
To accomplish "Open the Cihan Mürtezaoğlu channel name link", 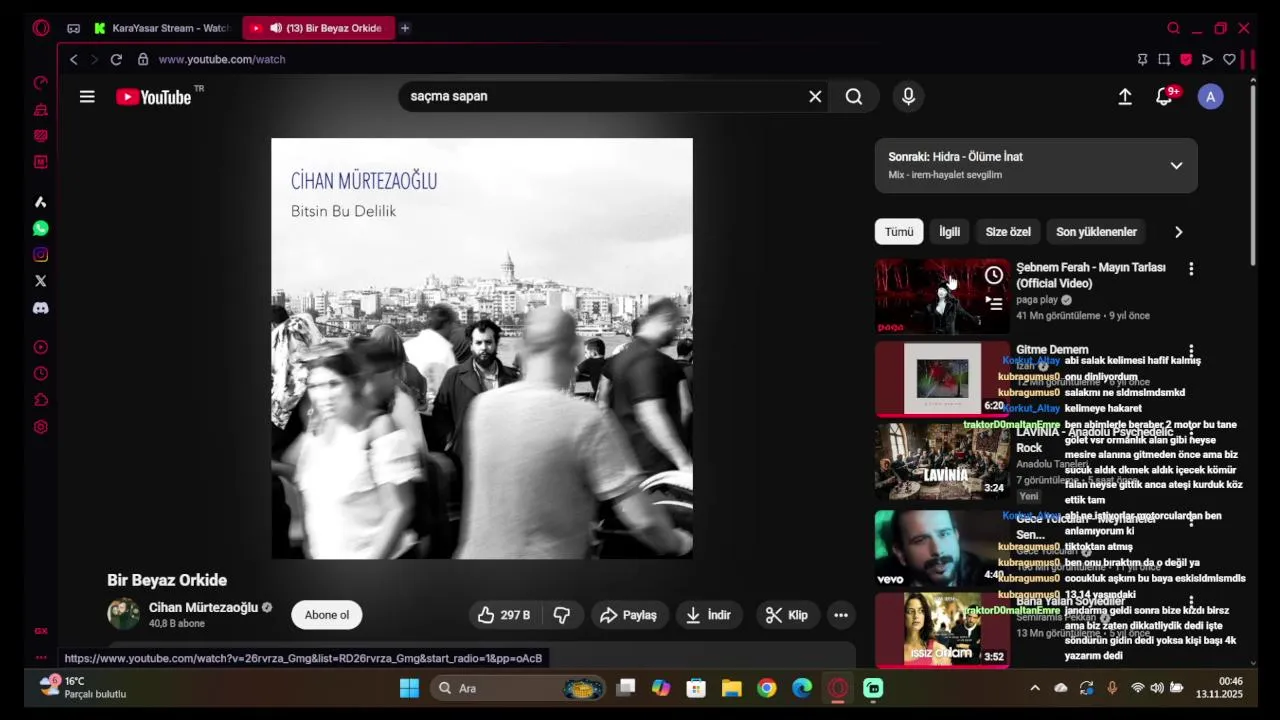I will (203, 608).
